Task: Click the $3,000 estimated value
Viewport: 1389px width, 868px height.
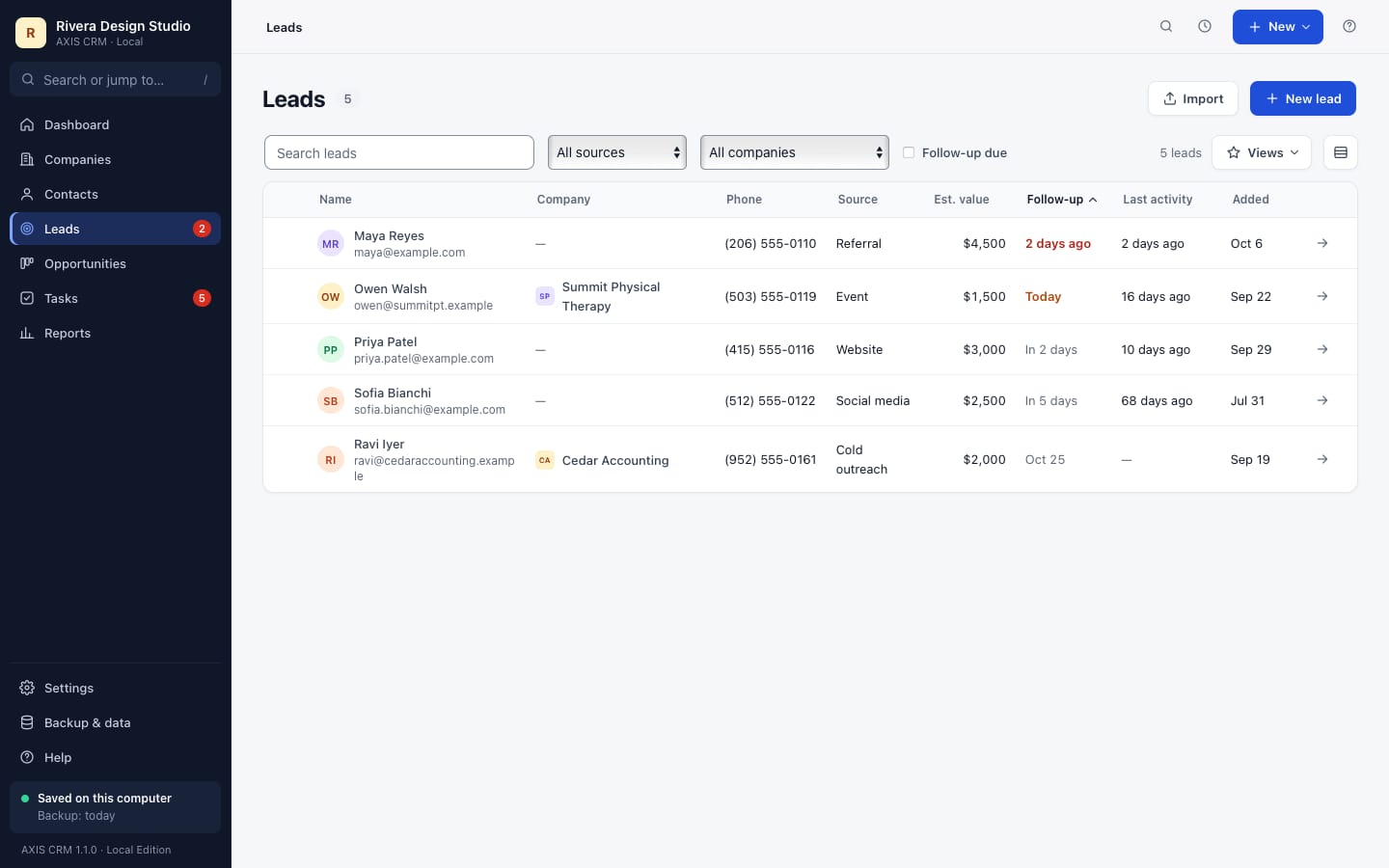Action: [984, 349]
